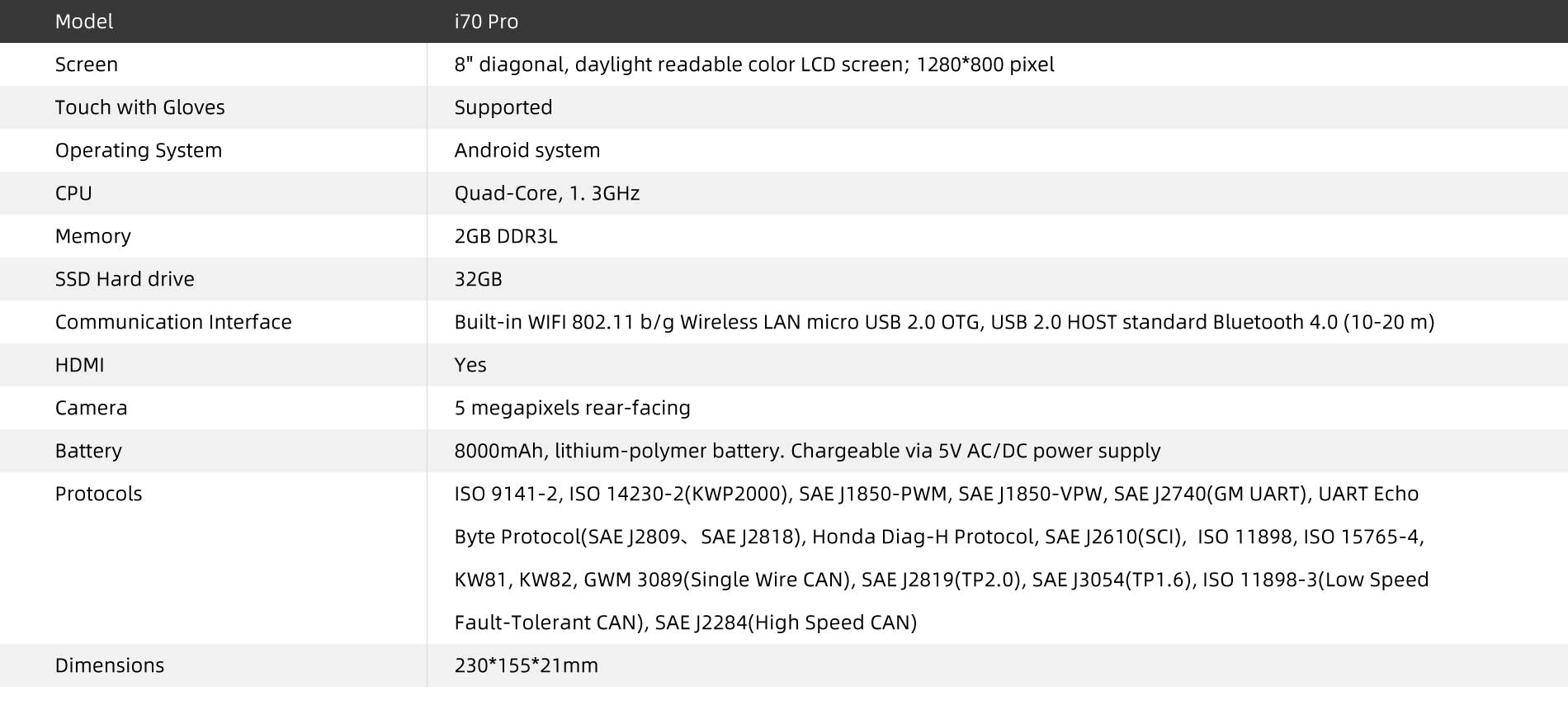
Task: Select the 5 megapixels rear-facing text
Action: tap(573, 408)
